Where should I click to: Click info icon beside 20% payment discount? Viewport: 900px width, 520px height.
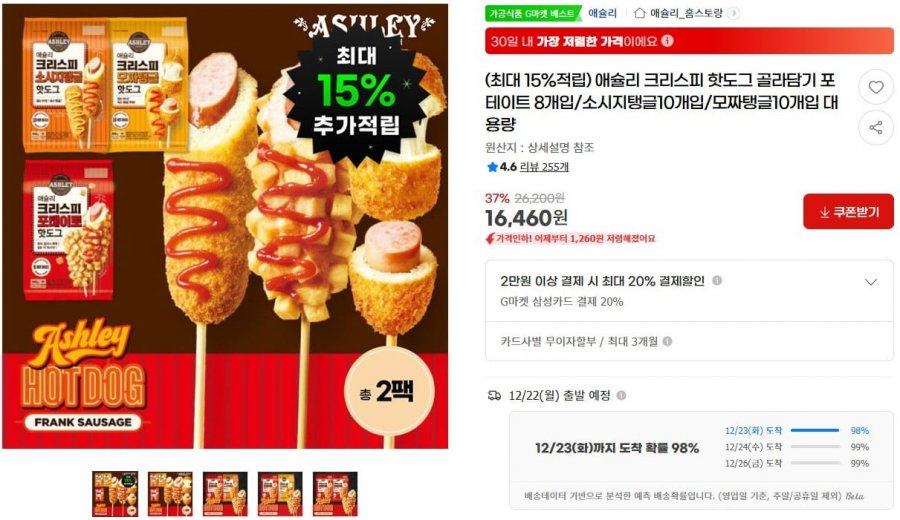tap(717, 281)
